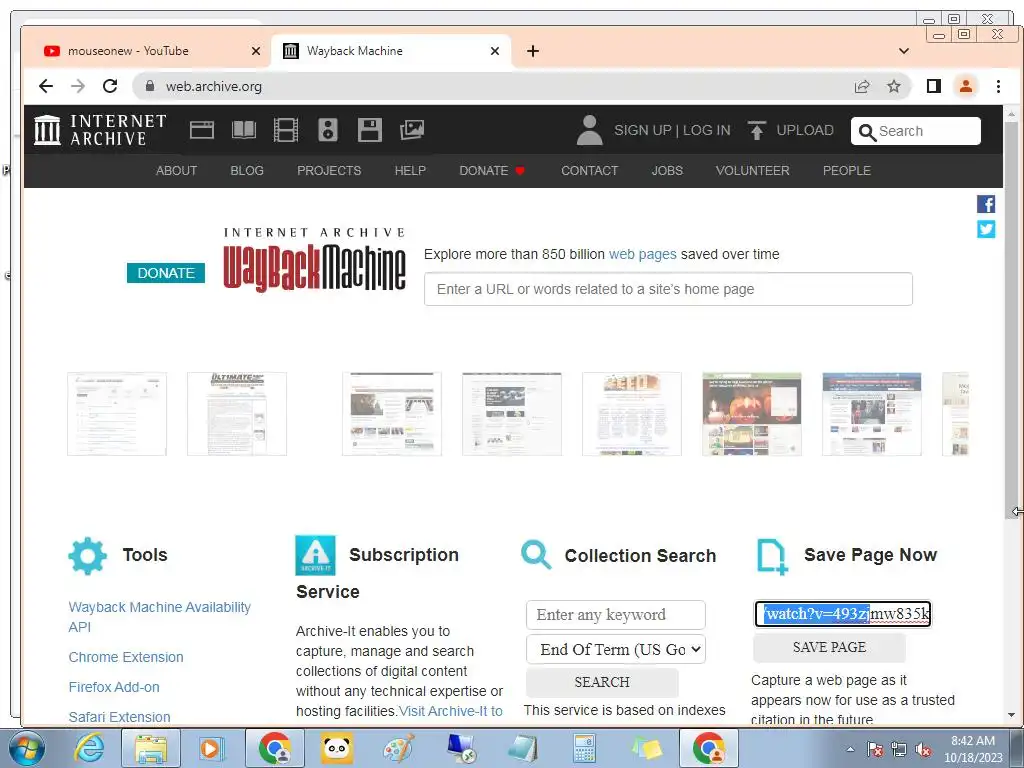Open the HELP menu item
The height and width of the screenshot is (768, 1024).
(410, 170)
